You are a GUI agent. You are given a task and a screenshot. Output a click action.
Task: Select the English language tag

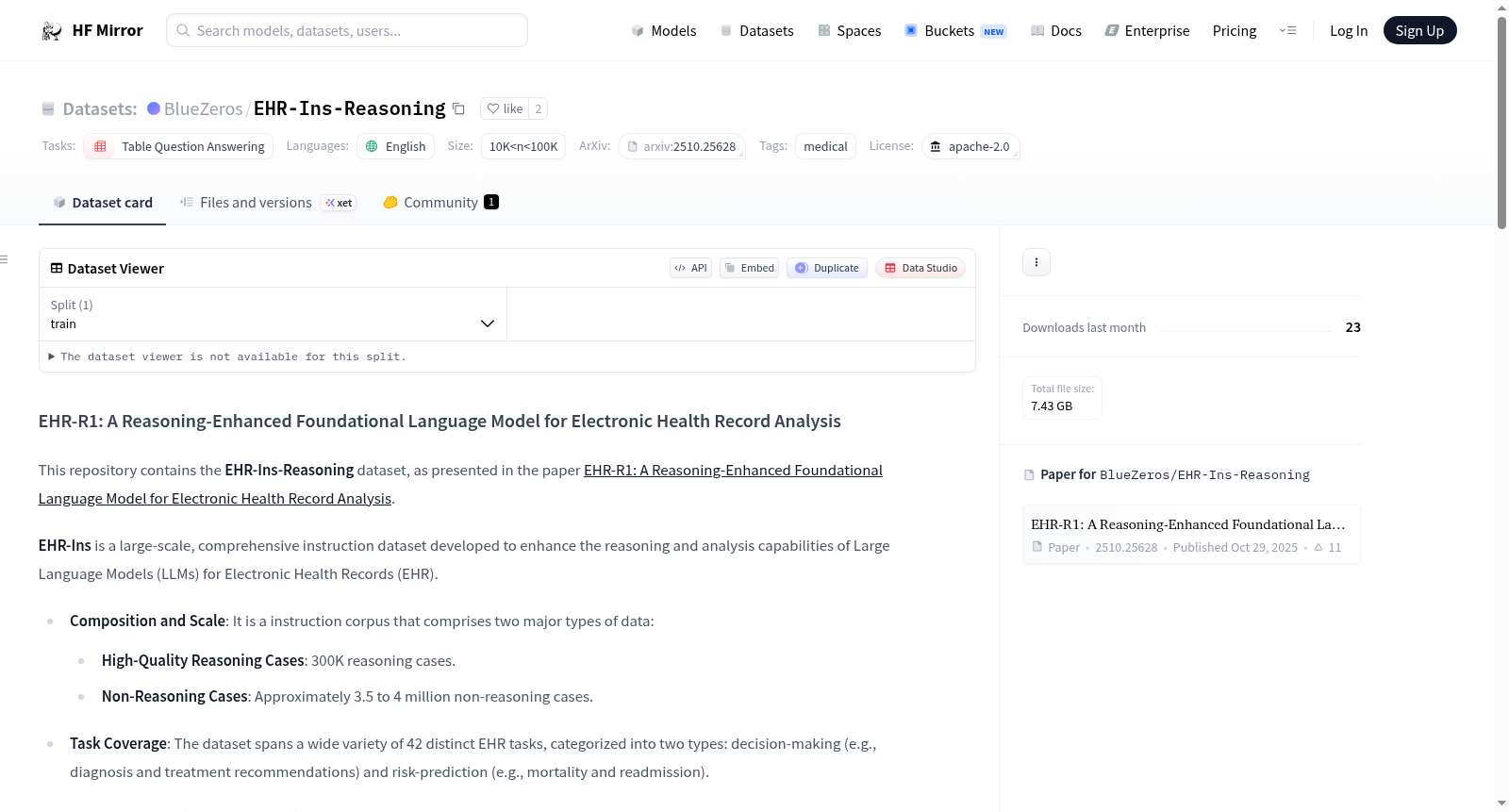396,146
